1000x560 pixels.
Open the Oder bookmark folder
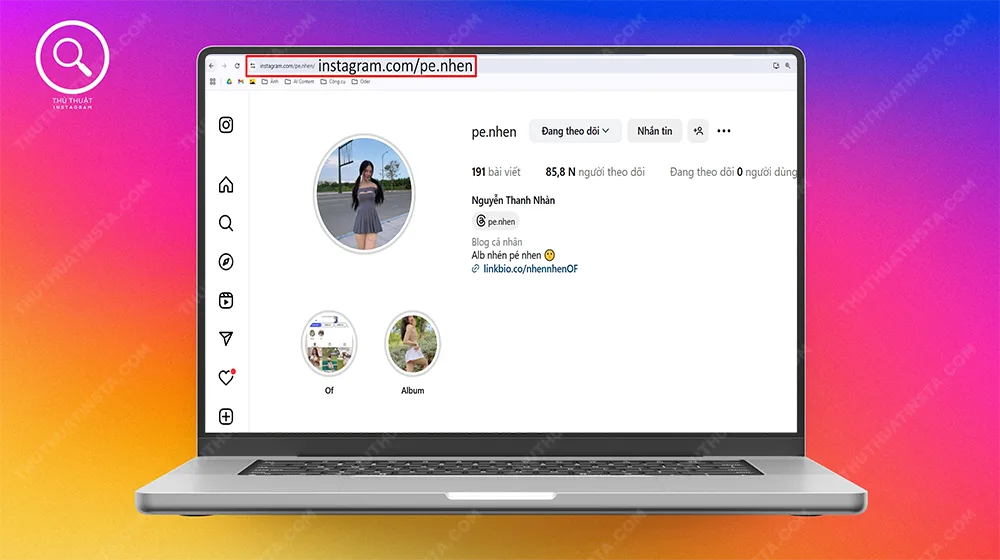pyautogui.click(x=361, y=82)
